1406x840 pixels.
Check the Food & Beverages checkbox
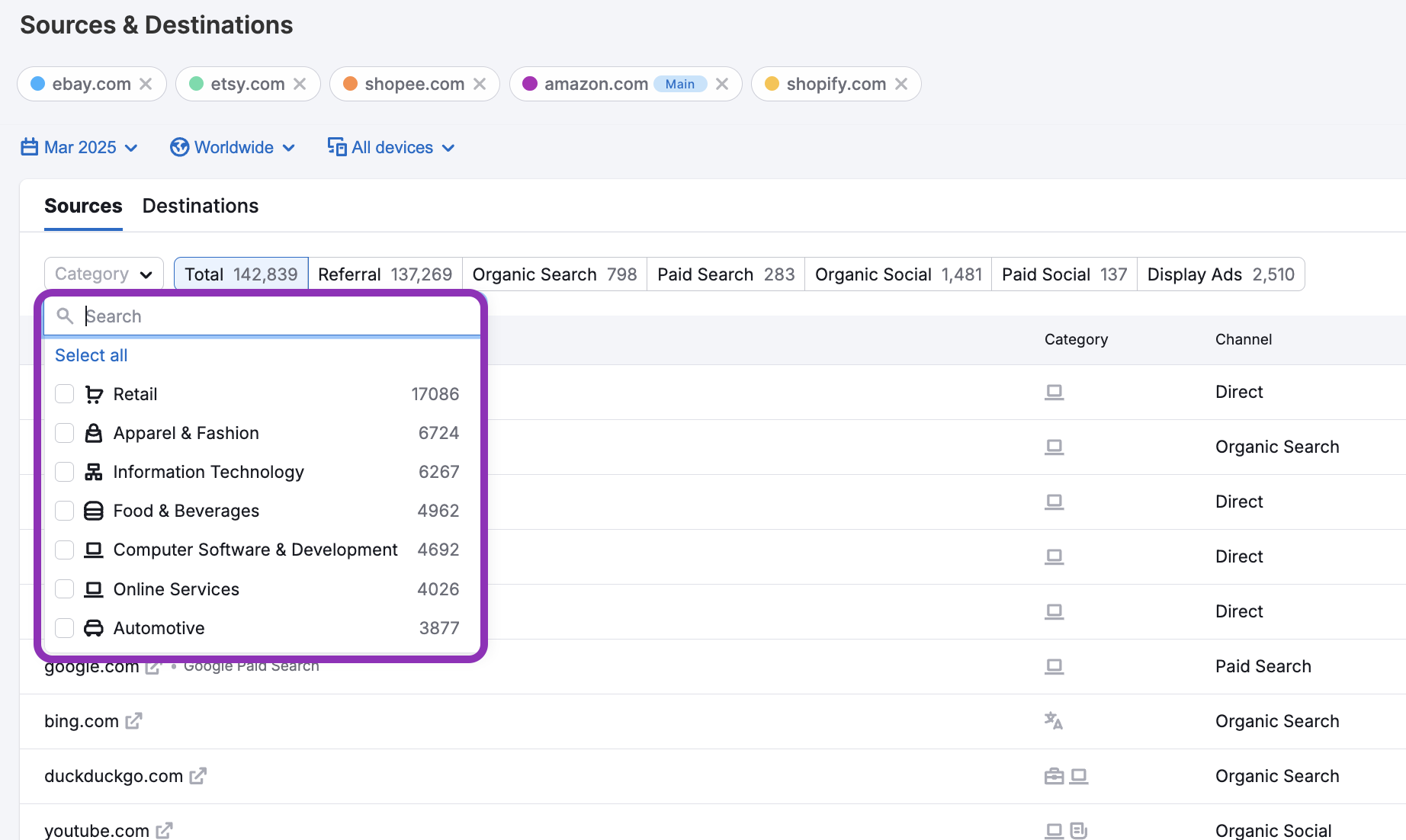click(65, 511)
